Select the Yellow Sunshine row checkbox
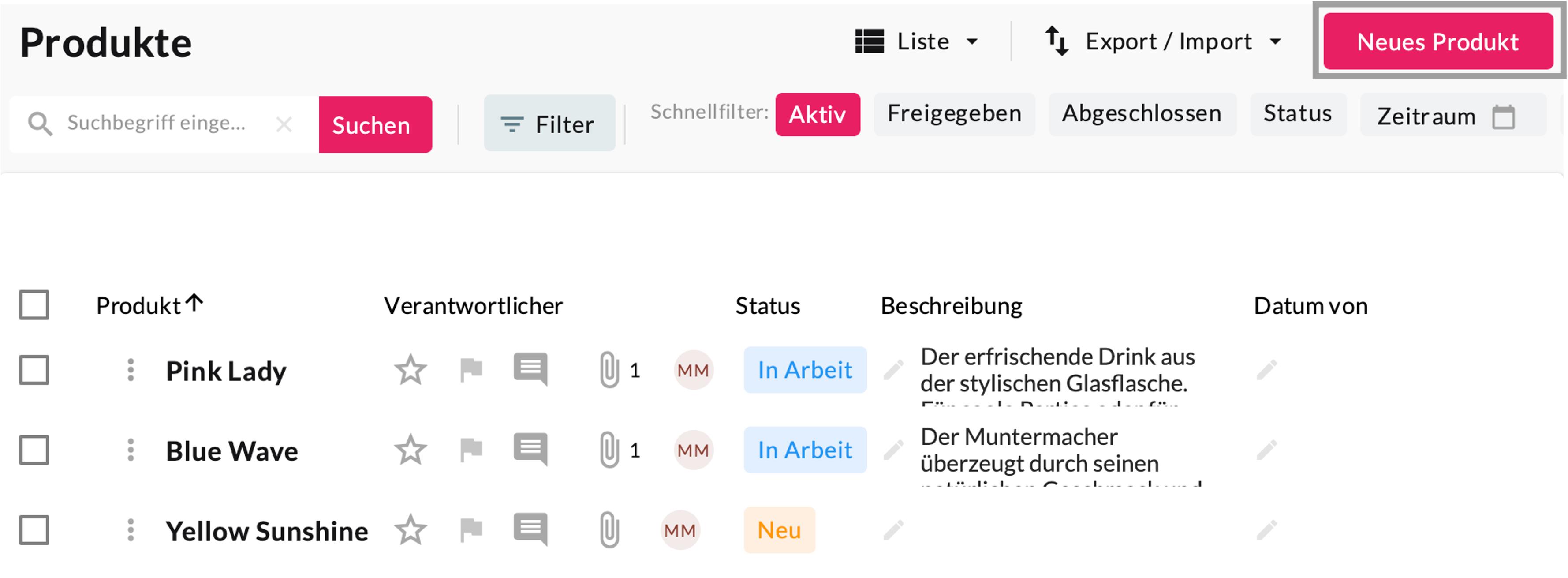This screenshot has height=578, width=1568. pyautogui.click(x=34, y=530)
